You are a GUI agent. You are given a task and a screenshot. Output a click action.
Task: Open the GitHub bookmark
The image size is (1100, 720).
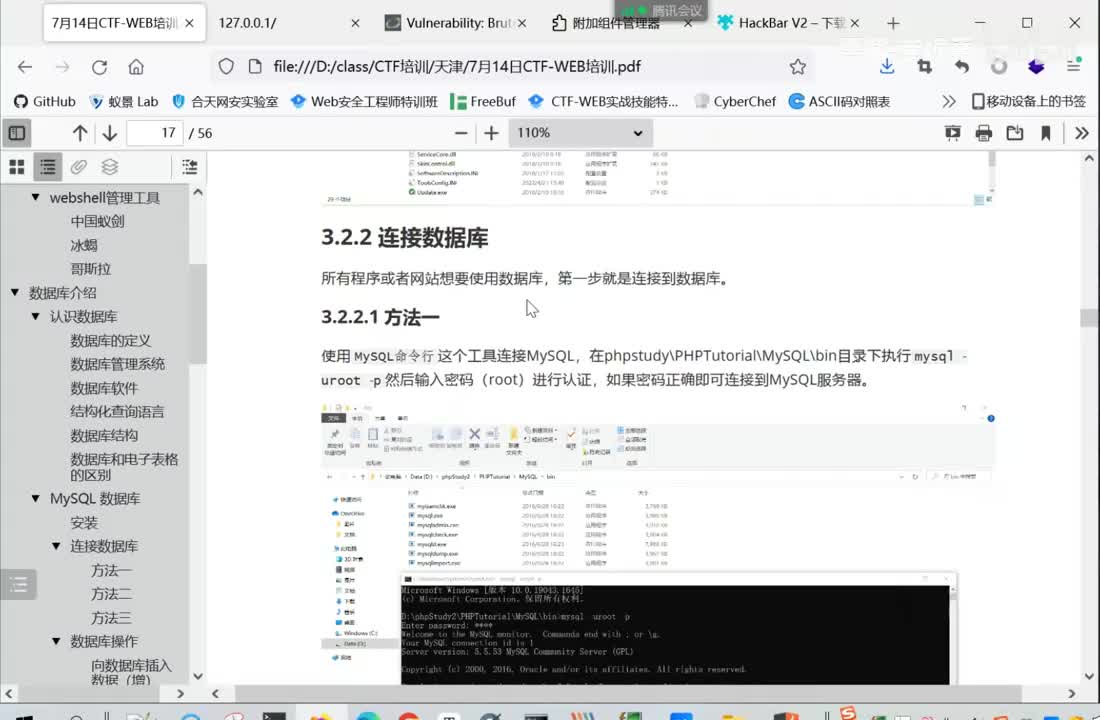[x=45, y=102]
